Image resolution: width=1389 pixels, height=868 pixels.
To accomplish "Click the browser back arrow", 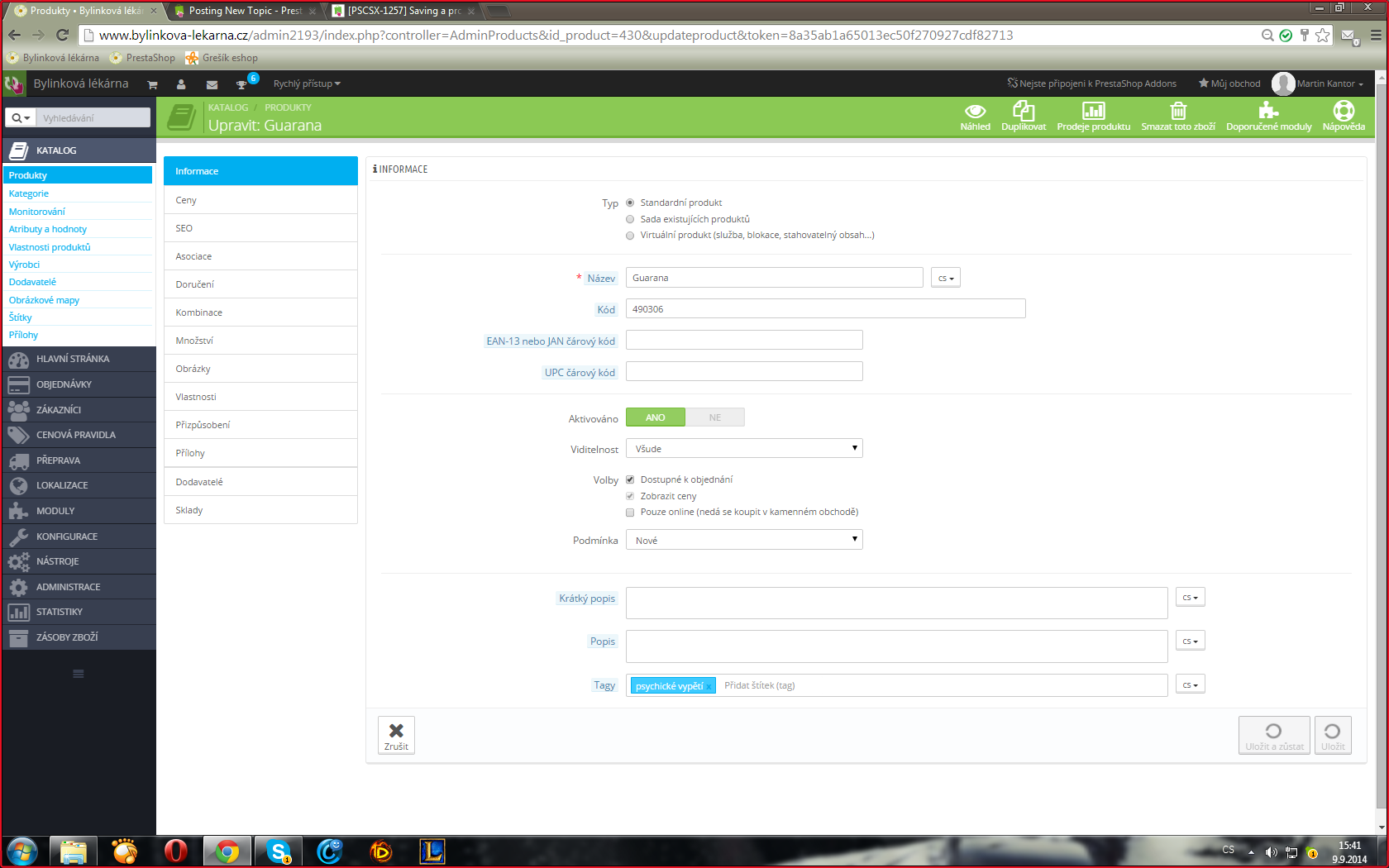I will 14,35.
